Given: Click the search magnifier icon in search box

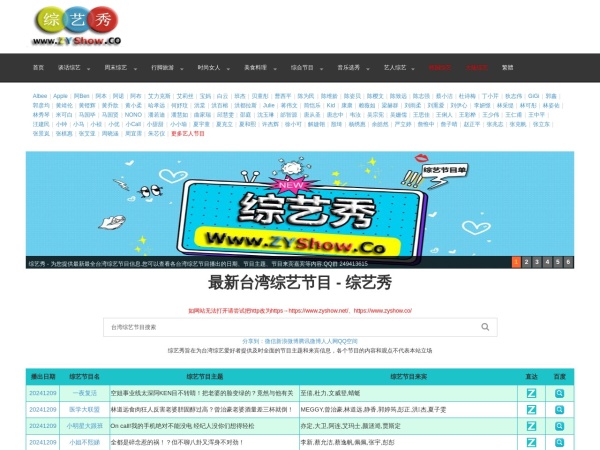Looking at the screenshot, I should click(487, 327).
